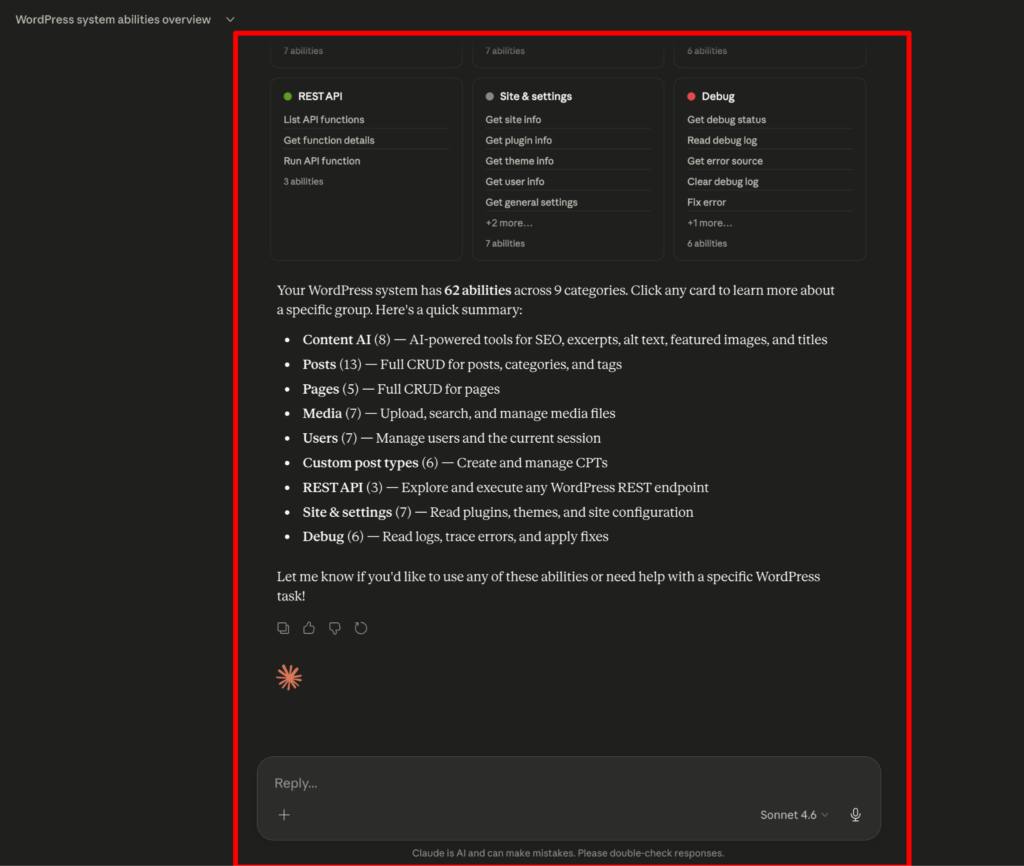Expand '+1 more...' in Debug card
The image size is (1024, 866).
[709, 223]
